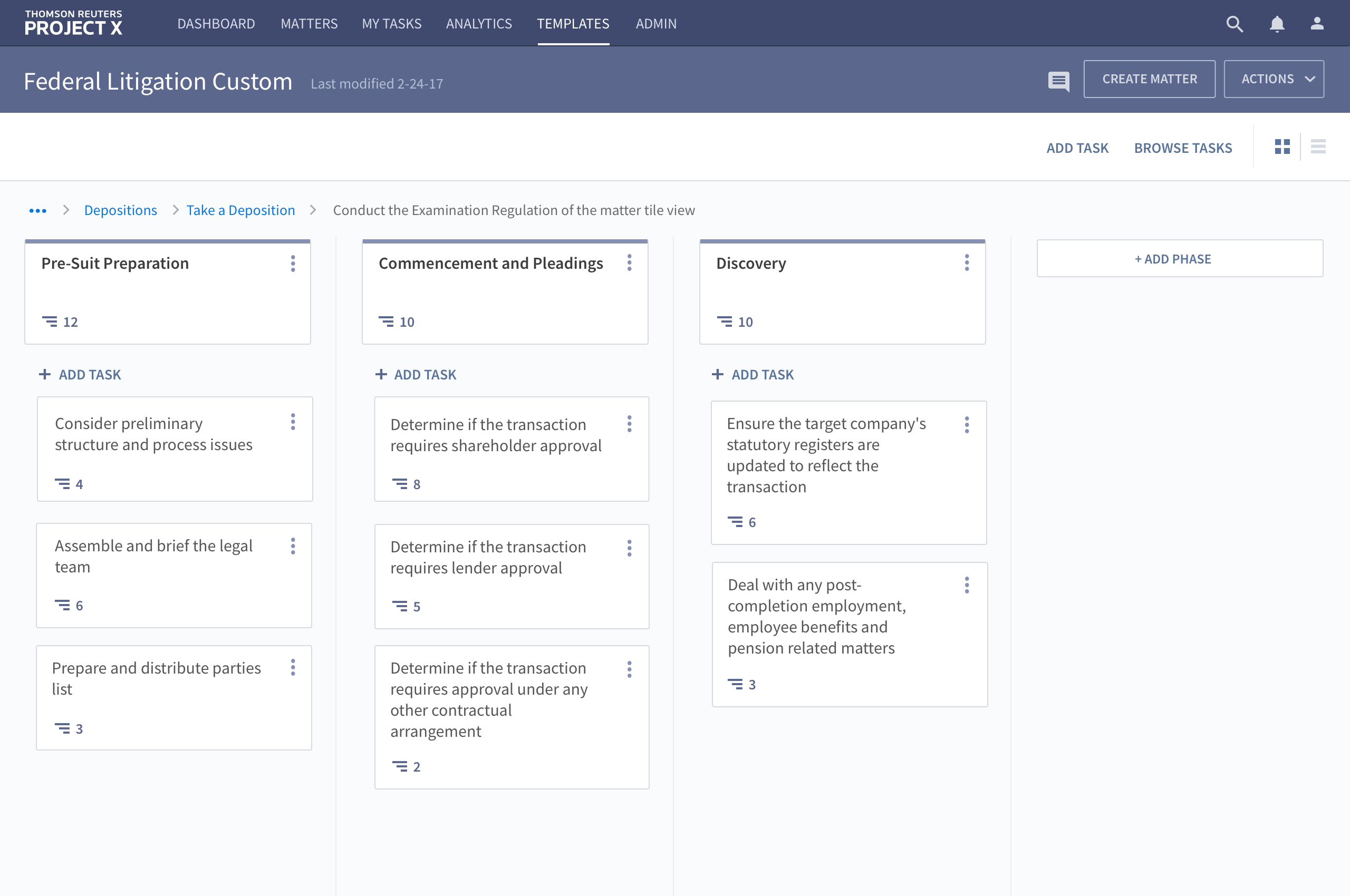Switch to list view
This screenshot has width=1350, height=896.
pos(1318,148)
